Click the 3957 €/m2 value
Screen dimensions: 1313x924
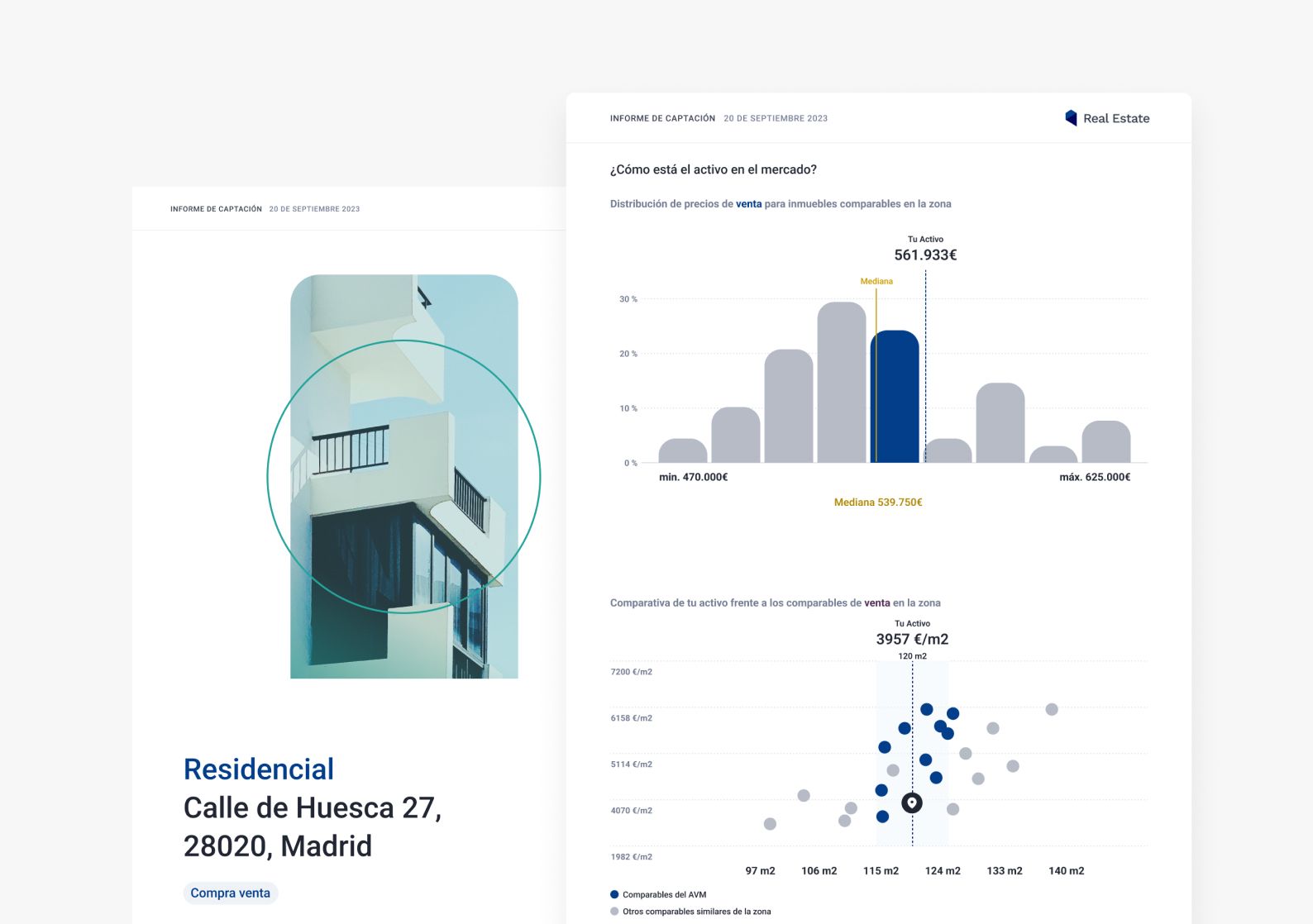click(x=912, y=639)
